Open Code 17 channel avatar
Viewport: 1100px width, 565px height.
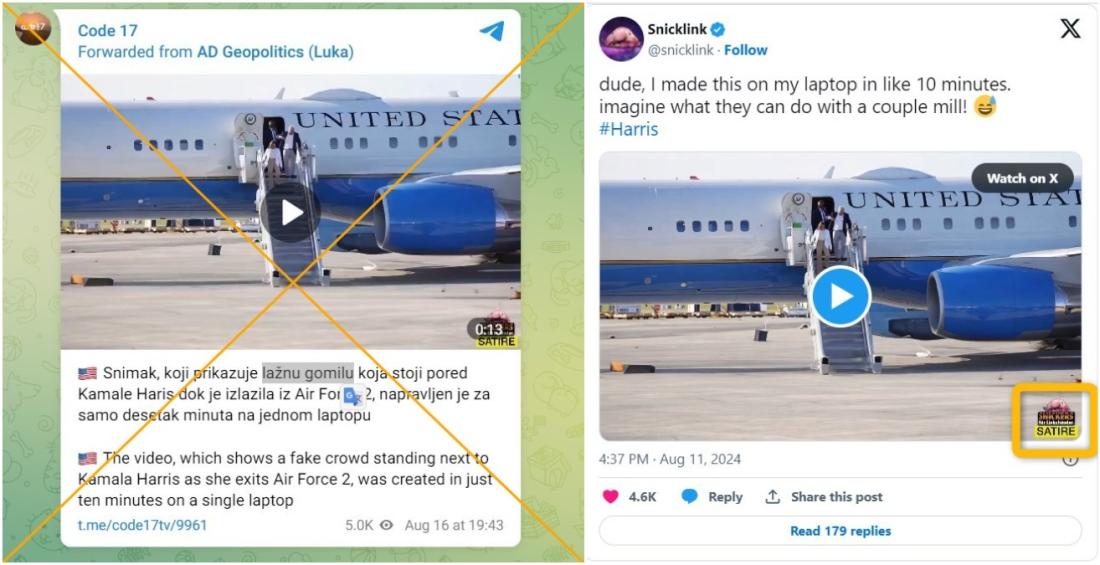click(33, 27)
